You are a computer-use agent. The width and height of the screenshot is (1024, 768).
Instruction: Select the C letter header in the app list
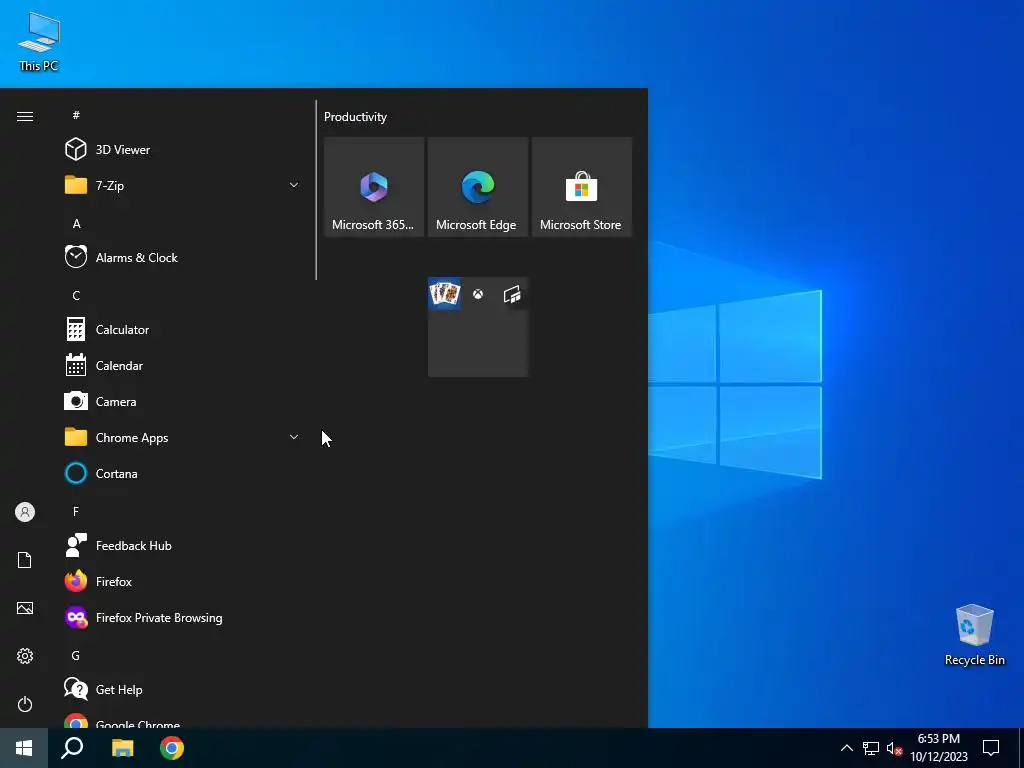pos(76,296)
